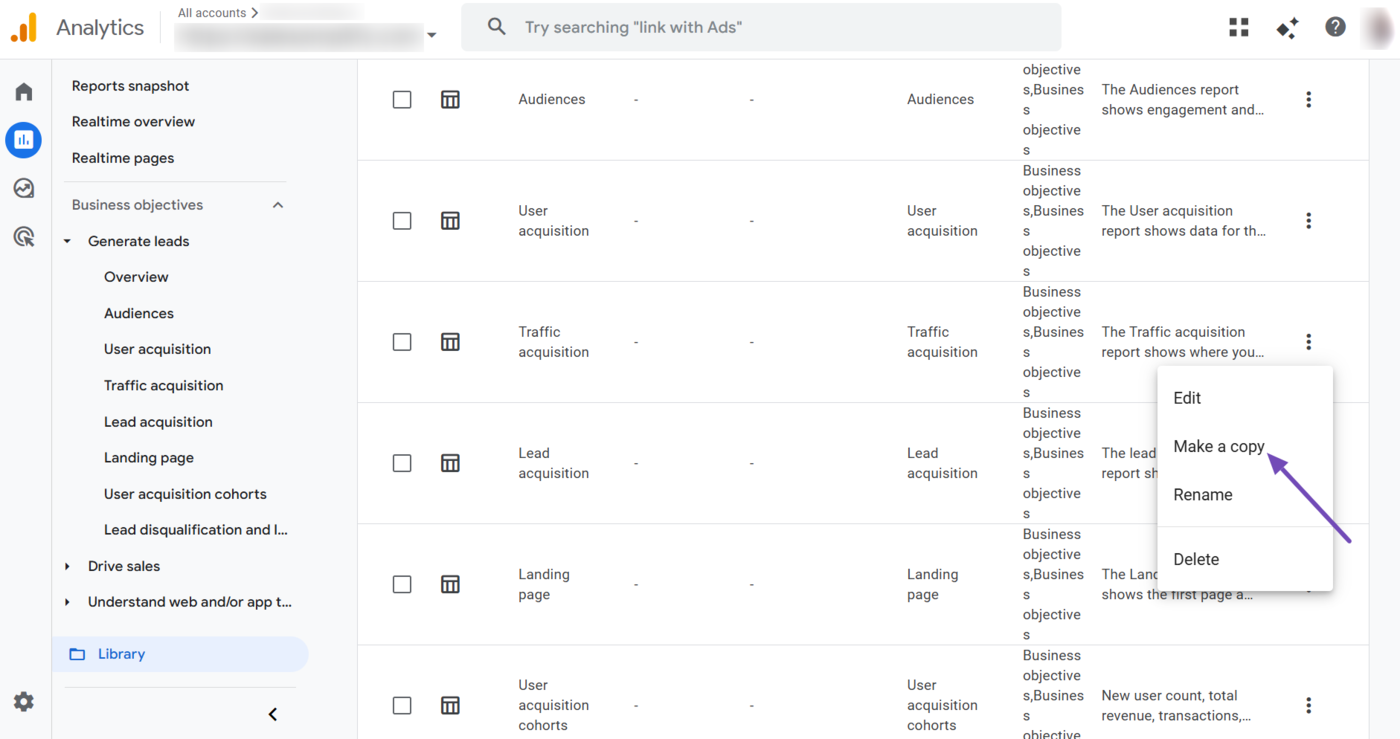1400x739 pixels.
Task: Select the Reports icon in left rail
Action: click(24, 140)
